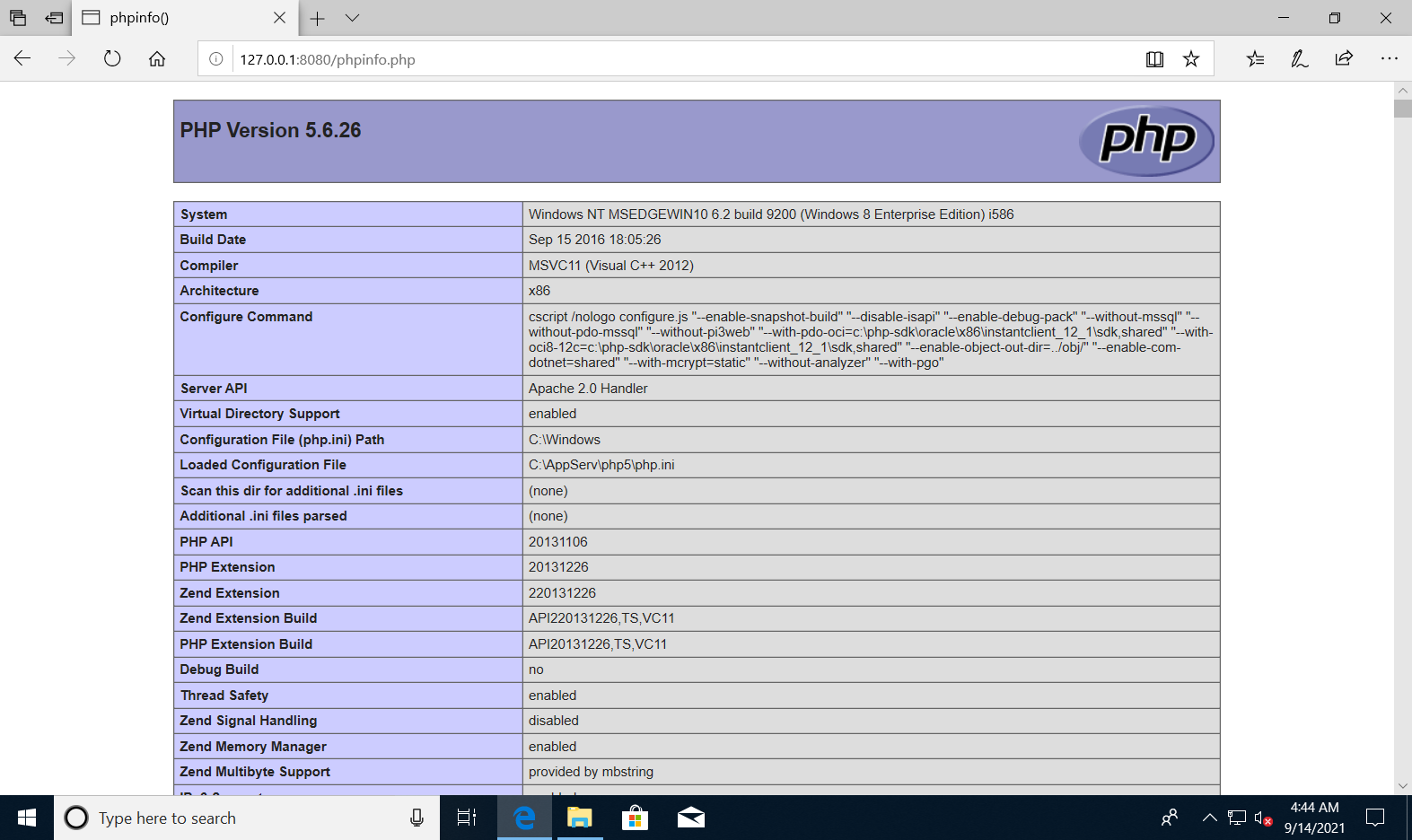The width and height of the screenshot is (1412, 840).
Task: Click the PHP Version 5.6.26 heading
Action: (x=270, y=130)
